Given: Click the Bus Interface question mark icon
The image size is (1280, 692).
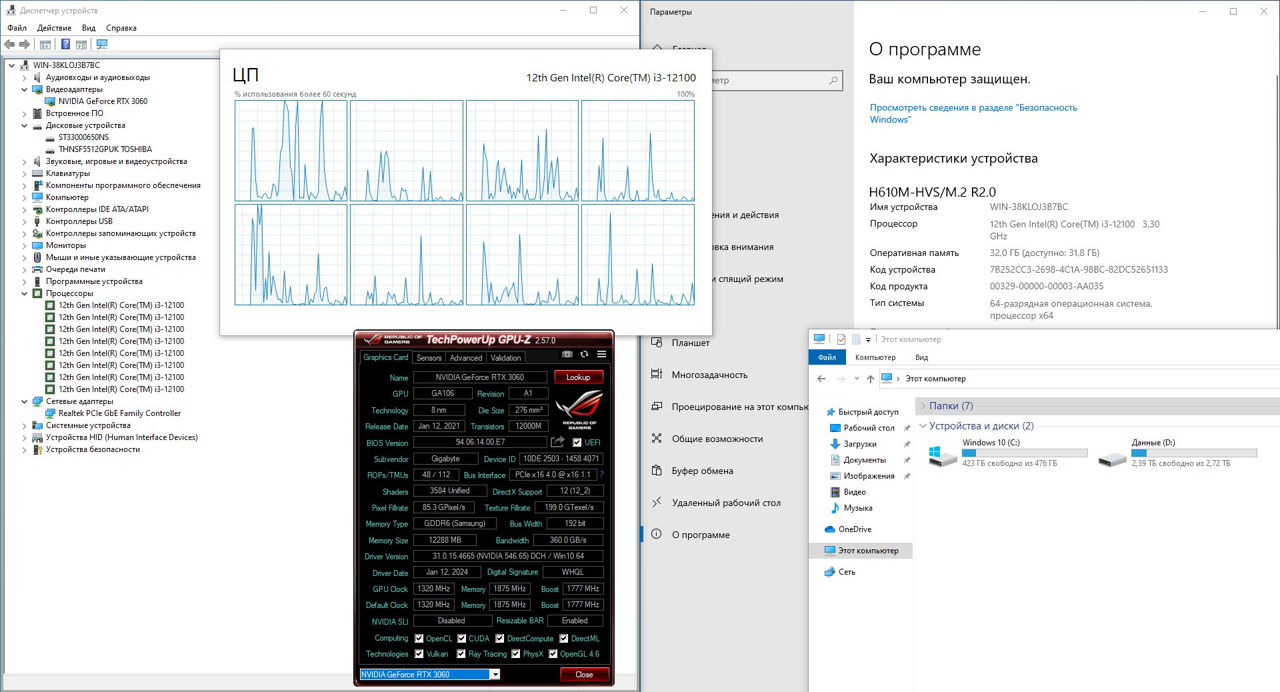Looking at the screenshot, I should click(x=601, y=474).
